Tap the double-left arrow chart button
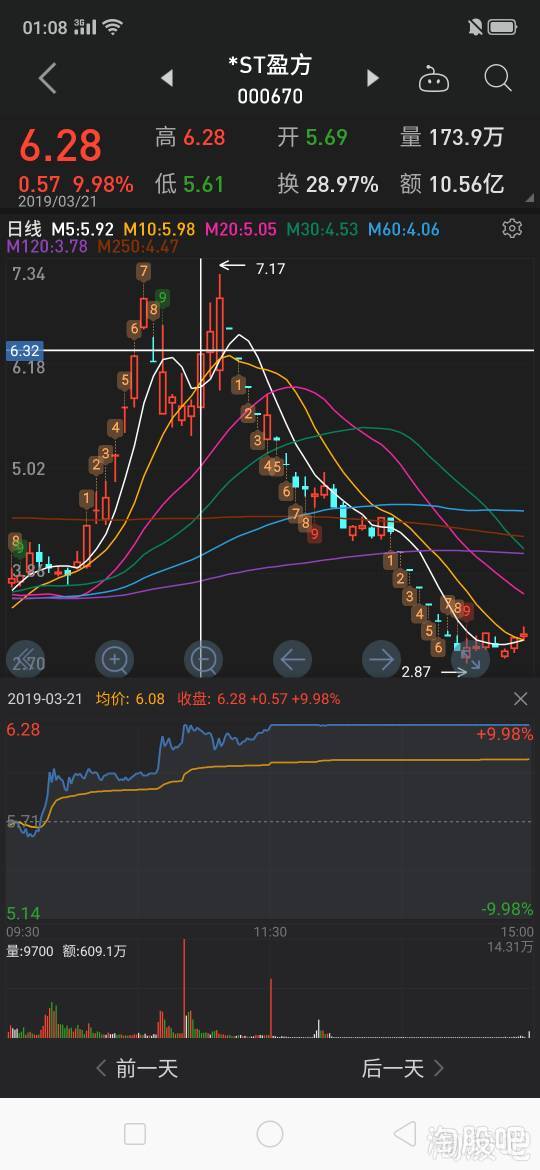Viewport: 540px width, 1170px height. 25,660
